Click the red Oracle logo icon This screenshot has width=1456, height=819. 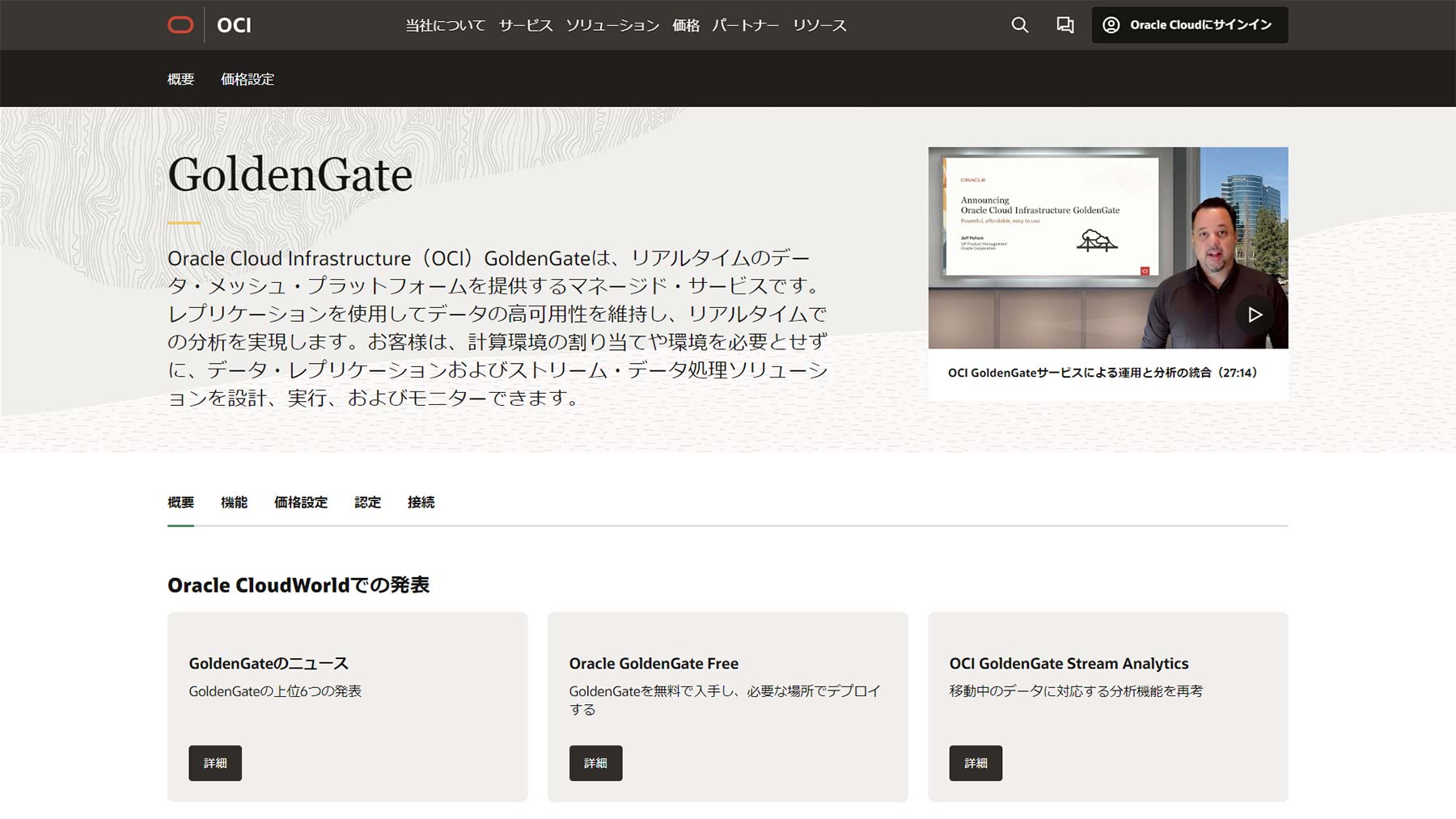[180, 25]
